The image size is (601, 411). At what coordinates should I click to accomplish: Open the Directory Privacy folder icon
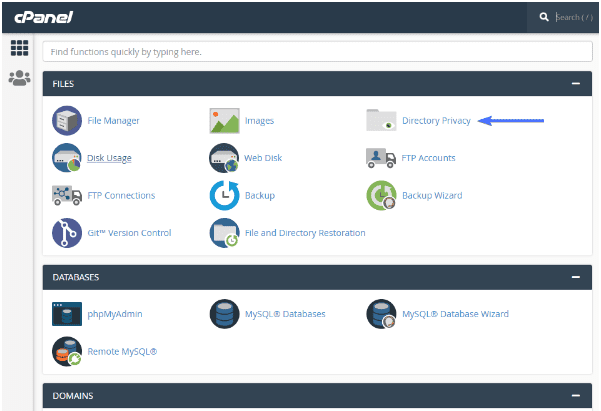point(381,120)
